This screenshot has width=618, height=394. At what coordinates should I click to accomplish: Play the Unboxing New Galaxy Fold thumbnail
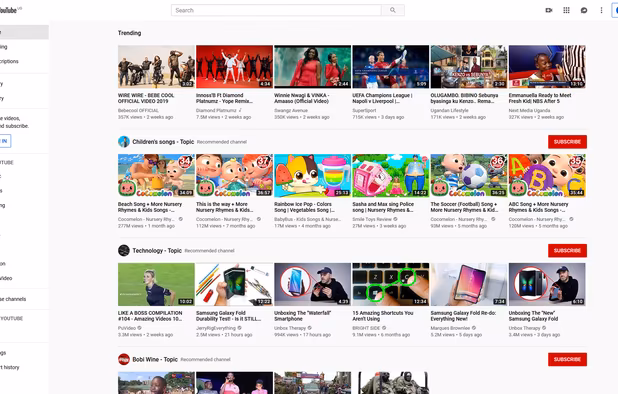[547, 284]
